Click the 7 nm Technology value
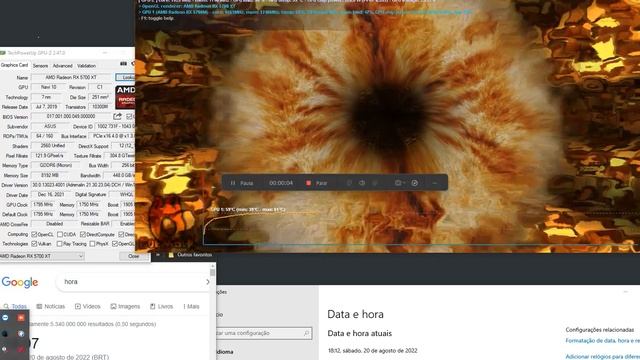Screen dimensions: 640x360 coord(47,97)
